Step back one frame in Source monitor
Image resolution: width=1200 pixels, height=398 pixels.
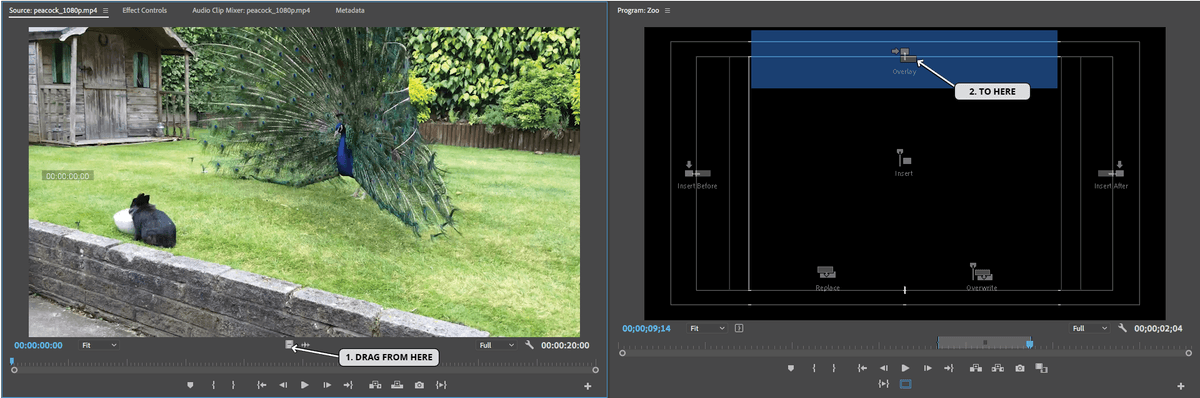[x=283, y=384]
